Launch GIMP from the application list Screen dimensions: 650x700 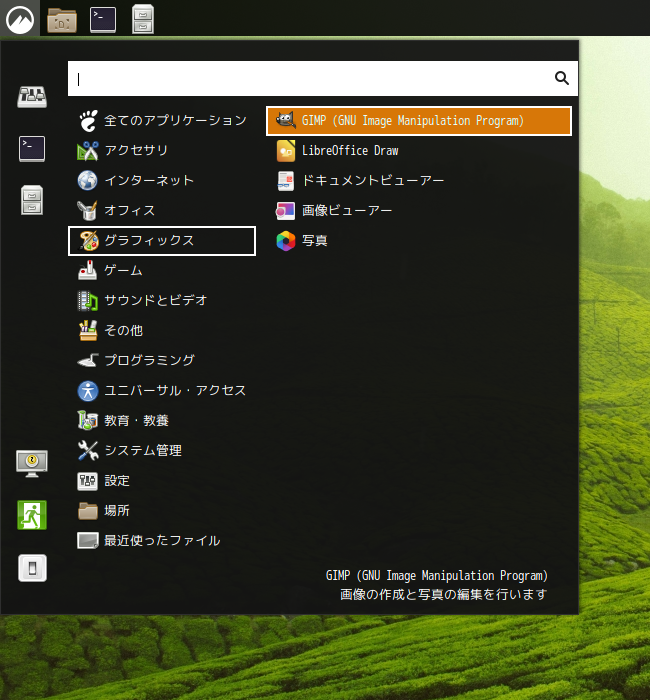pyautogui.click(x=419, y=121)
